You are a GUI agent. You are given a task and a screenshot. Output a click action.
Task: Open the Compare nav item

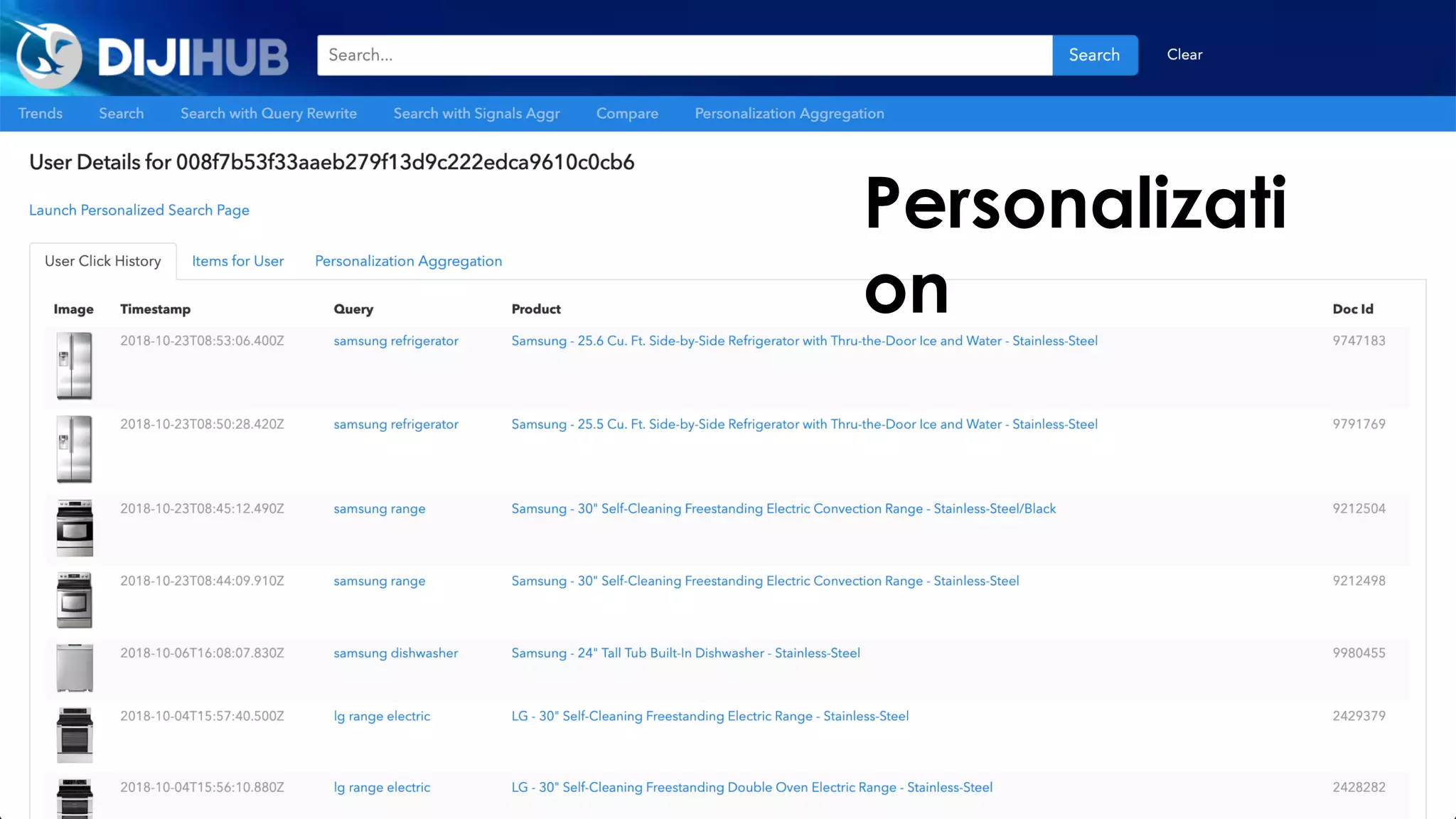point(627,114)
